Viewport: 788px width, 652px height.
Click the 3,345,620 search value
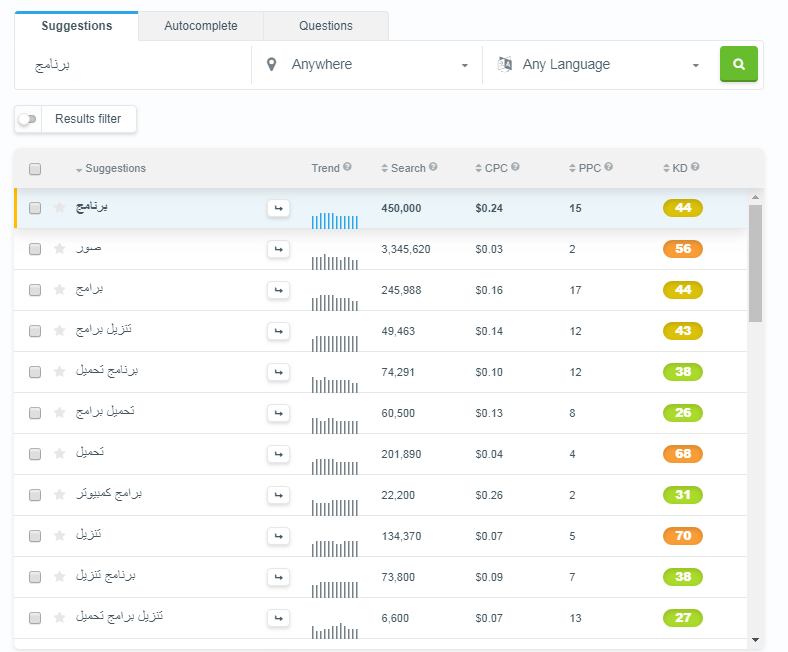[x=406, y=249]
